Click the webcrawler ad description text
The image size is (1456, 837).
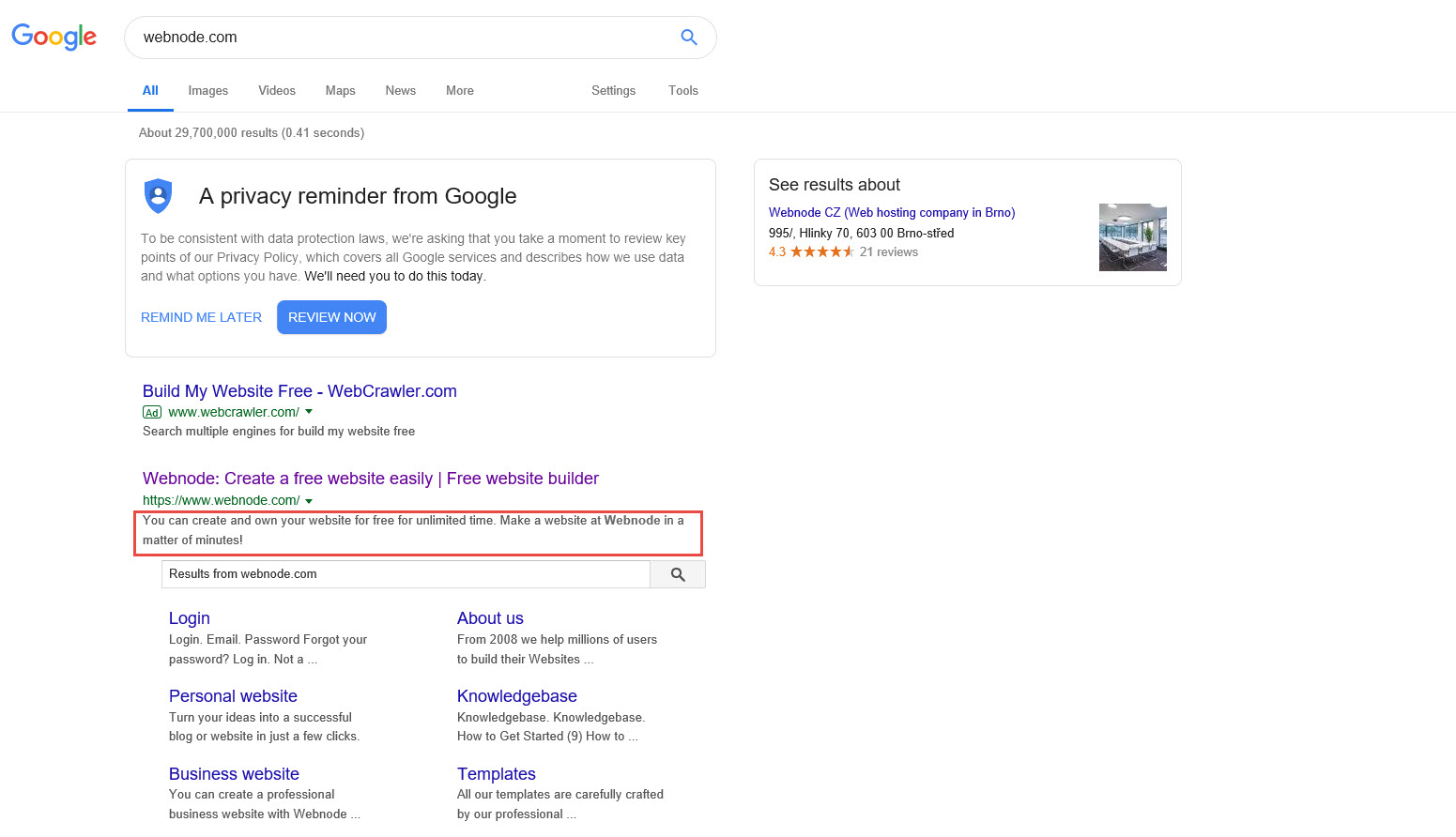click(279, 432)
